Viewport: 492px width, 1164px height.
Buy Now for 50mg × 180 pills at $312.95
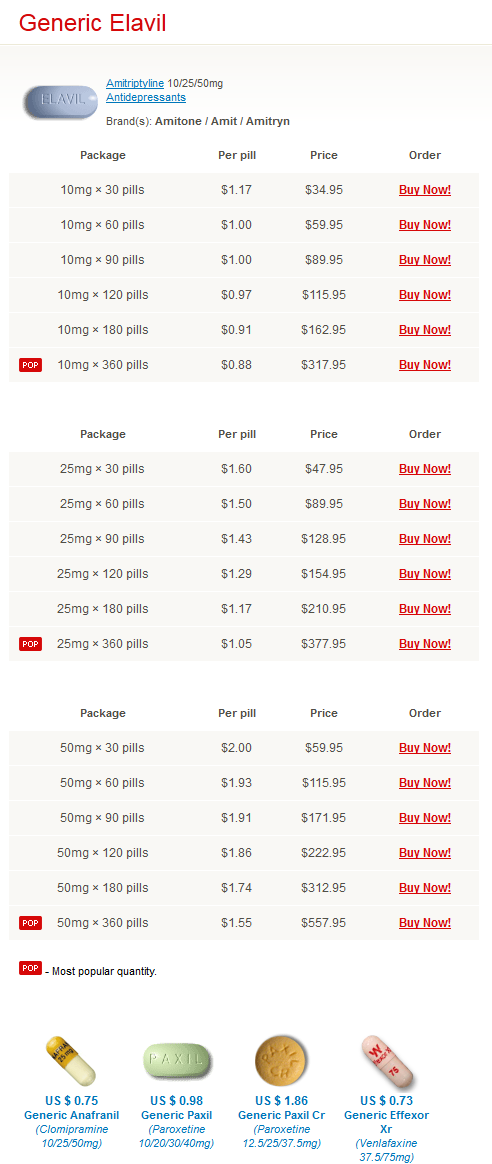point(424,888)
